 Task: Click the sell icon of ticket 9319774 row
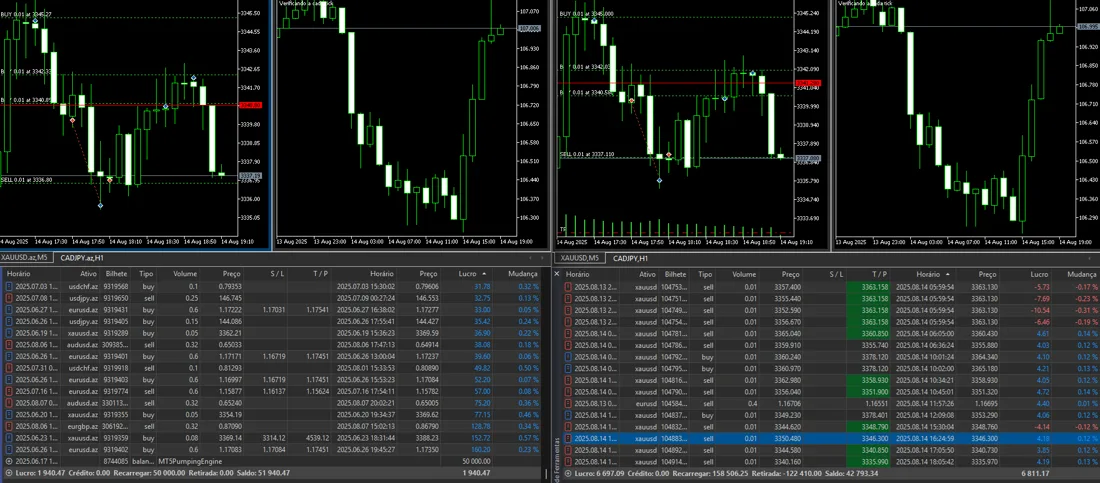8,391
